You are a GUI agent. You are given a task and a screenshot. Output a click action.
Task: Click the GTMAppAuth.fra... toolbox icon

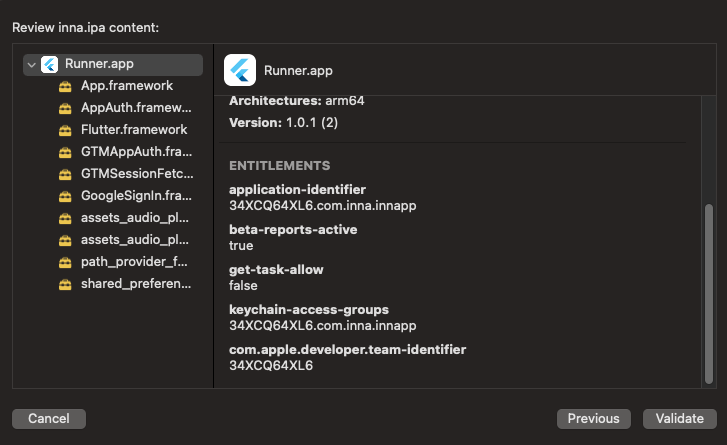(x=65, y=153)
